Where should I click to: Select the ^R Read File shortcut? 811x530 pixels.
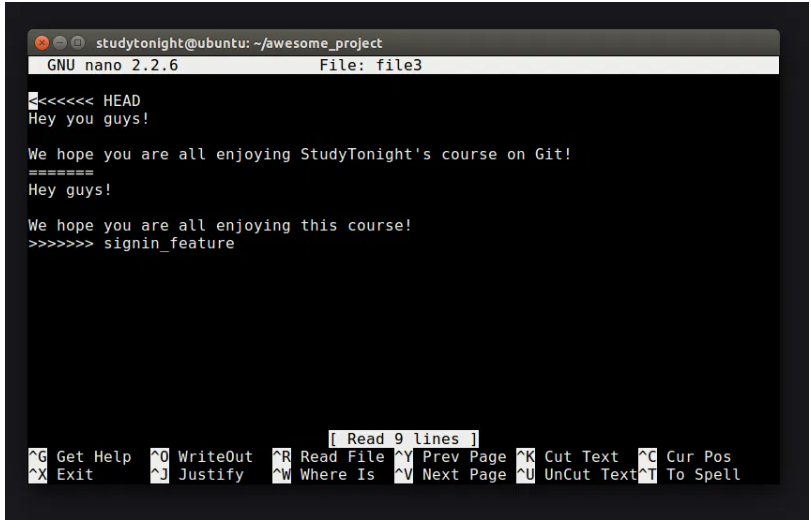click(328, 457)
